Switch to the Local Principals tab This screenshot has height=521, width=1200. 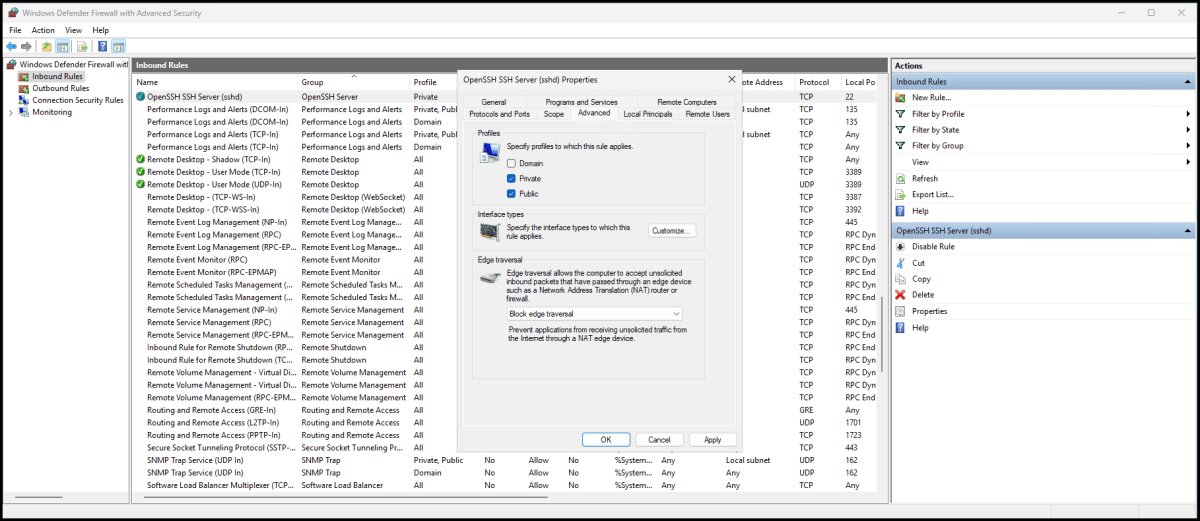coord(648,114)
